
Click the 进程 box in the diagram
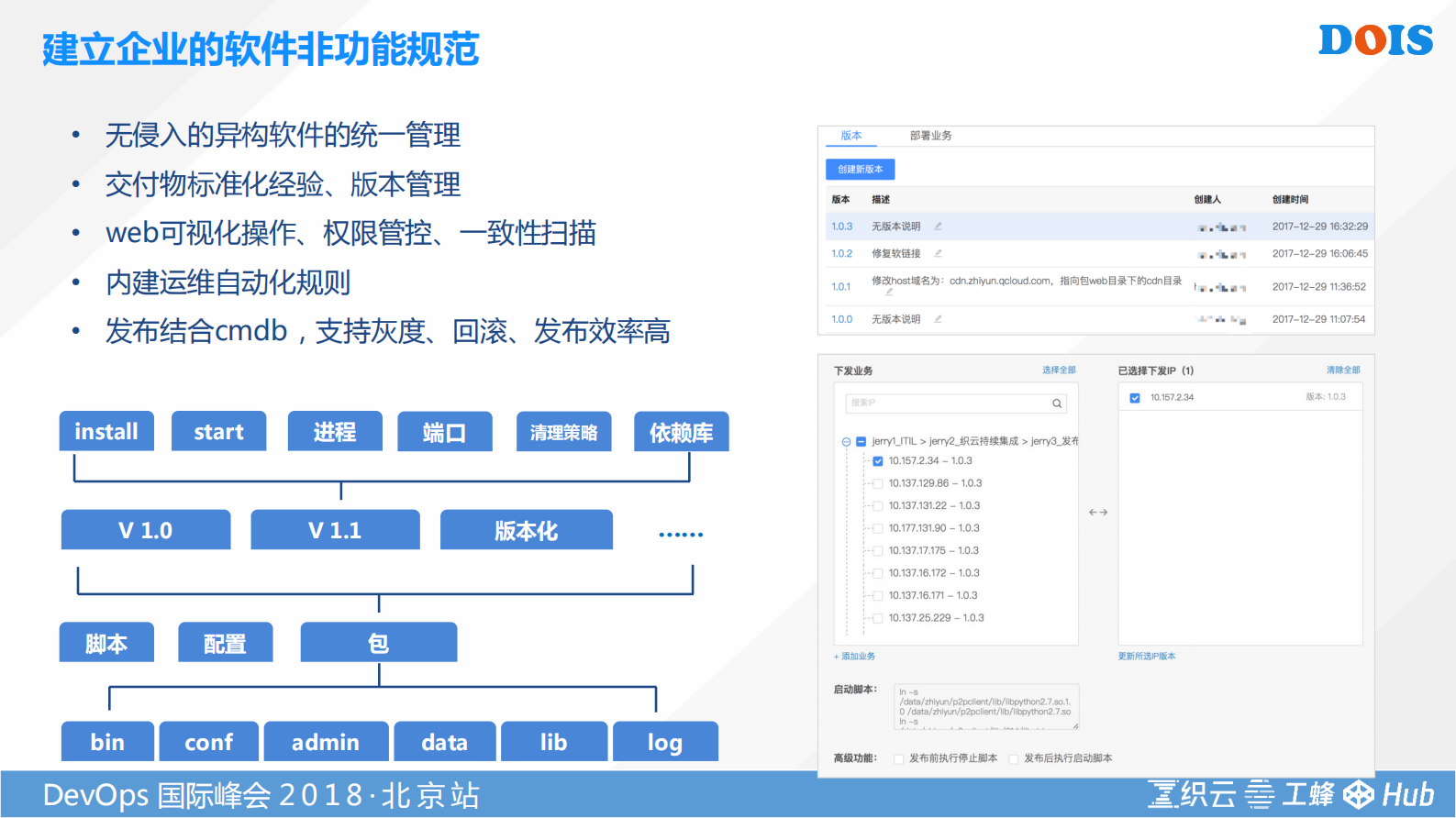click(335, 431)
